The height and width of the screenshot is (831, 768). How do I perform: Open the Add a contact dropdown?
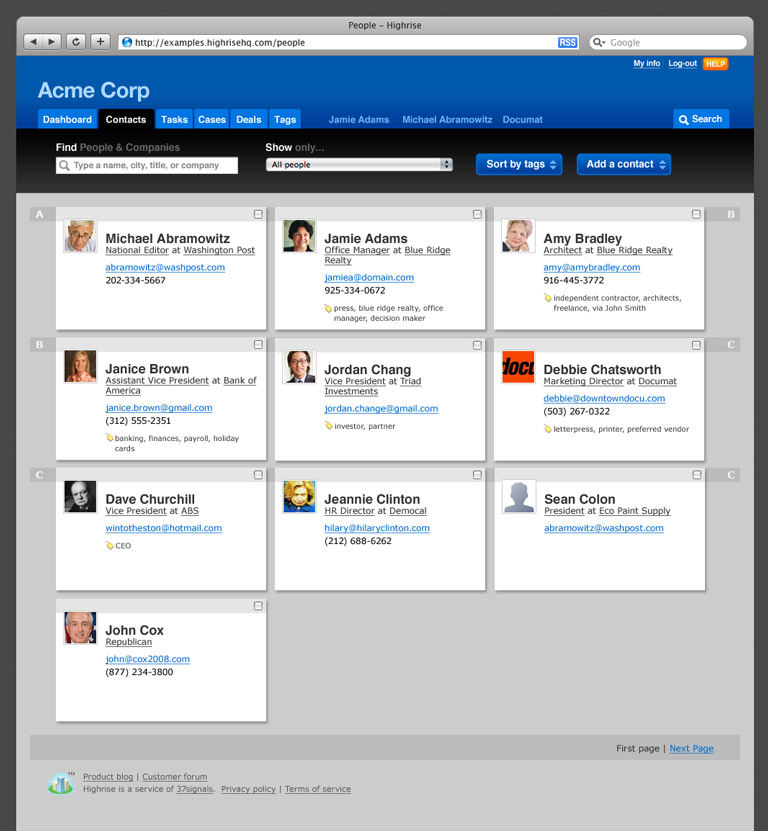[x=623, y=164]
